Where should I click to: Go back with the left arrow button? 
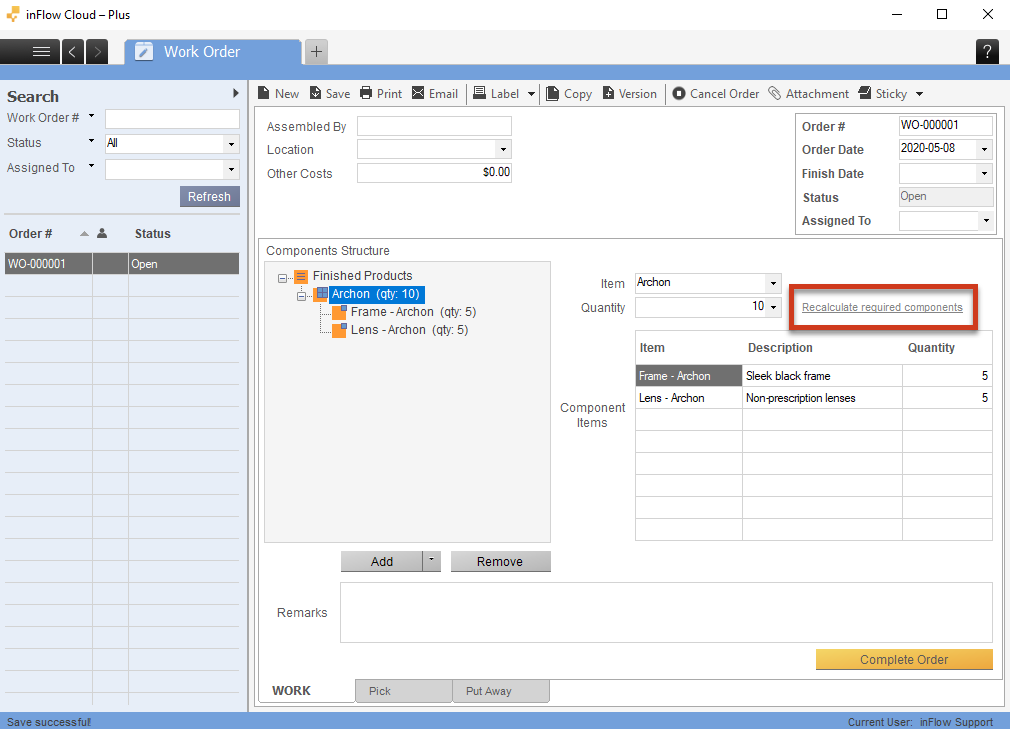73,52
